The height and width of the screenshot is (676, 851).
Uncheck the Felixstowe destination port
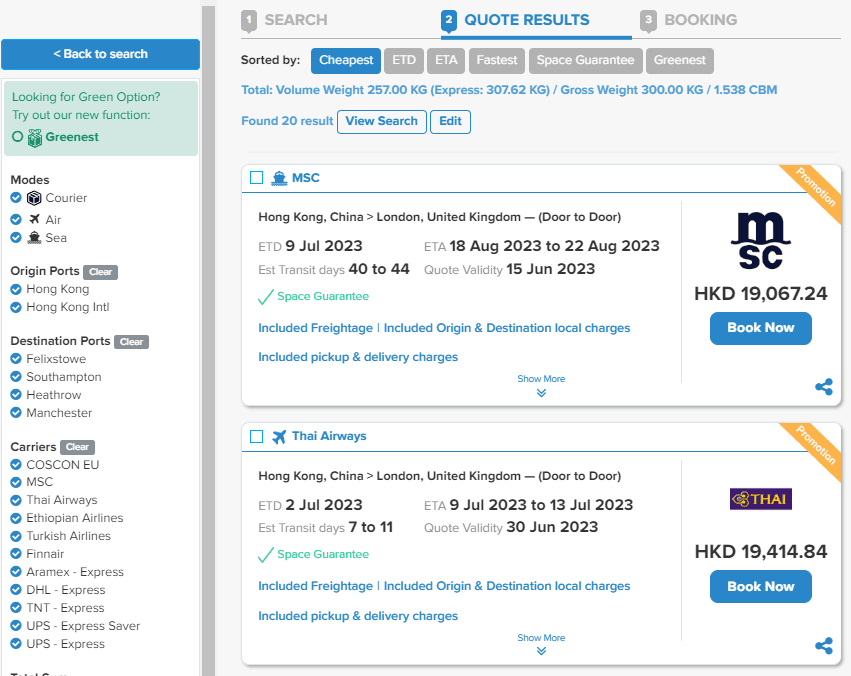16,359
